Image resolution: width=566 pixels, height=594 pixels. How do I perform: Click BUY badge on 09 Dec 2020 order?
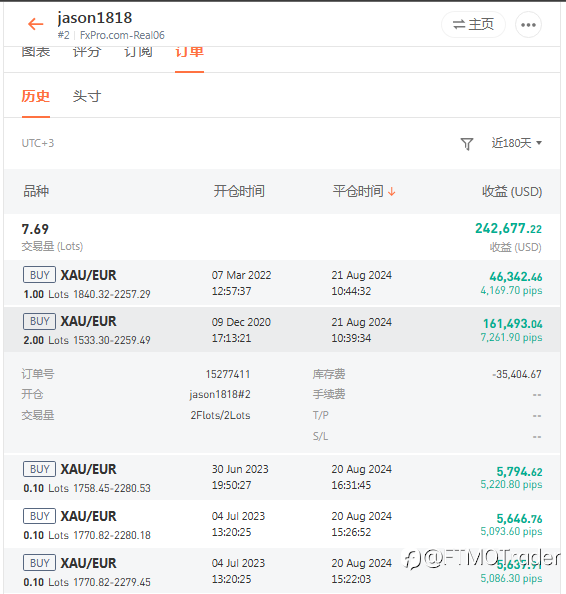(x=39, y=321)
